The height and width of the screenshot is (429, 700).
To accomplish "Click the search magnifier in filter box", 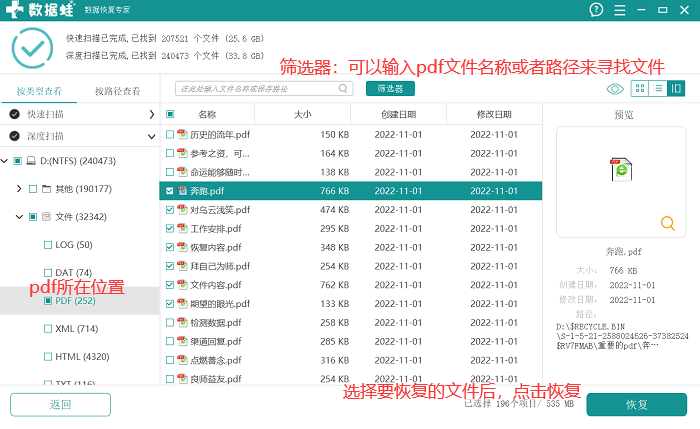I will 343,88.
